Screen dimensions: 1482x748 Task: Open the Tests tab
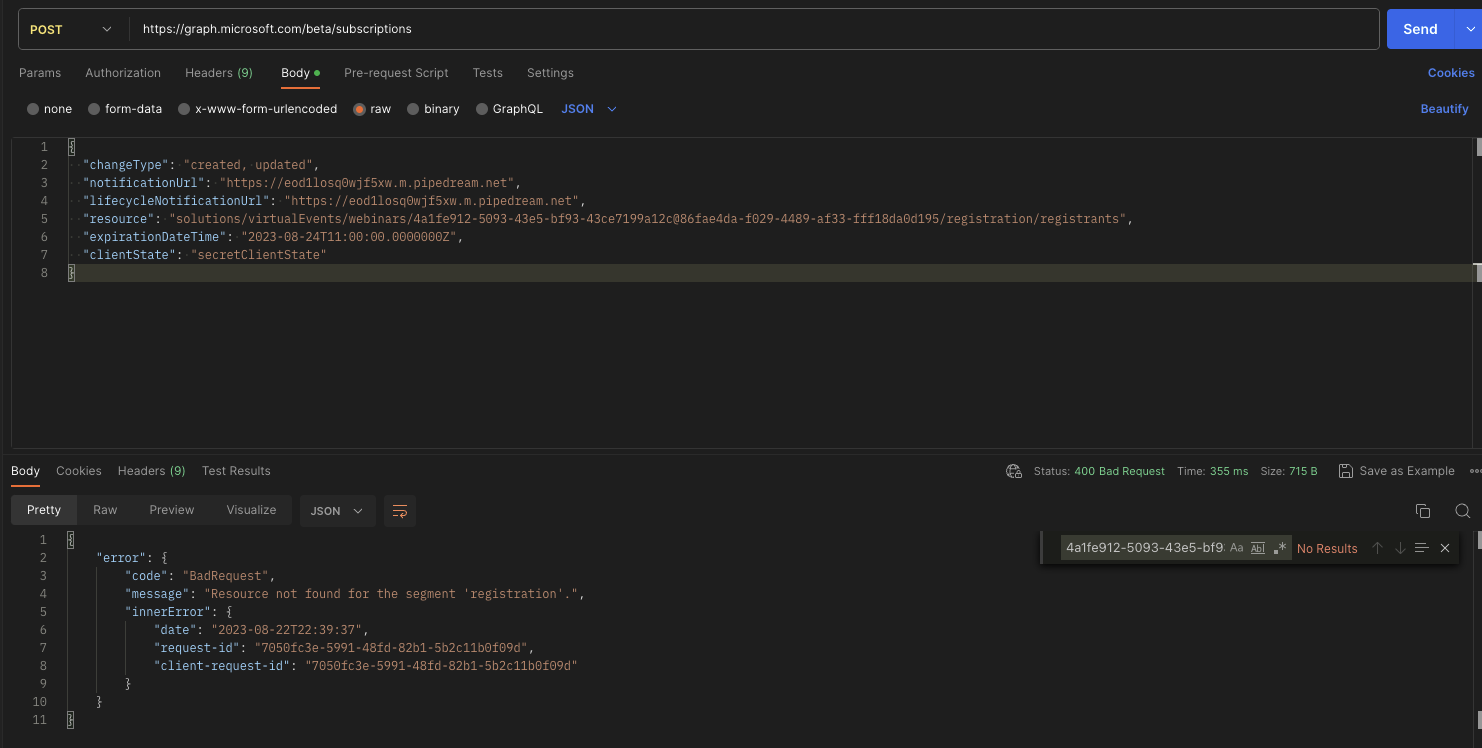coord(488,73)
